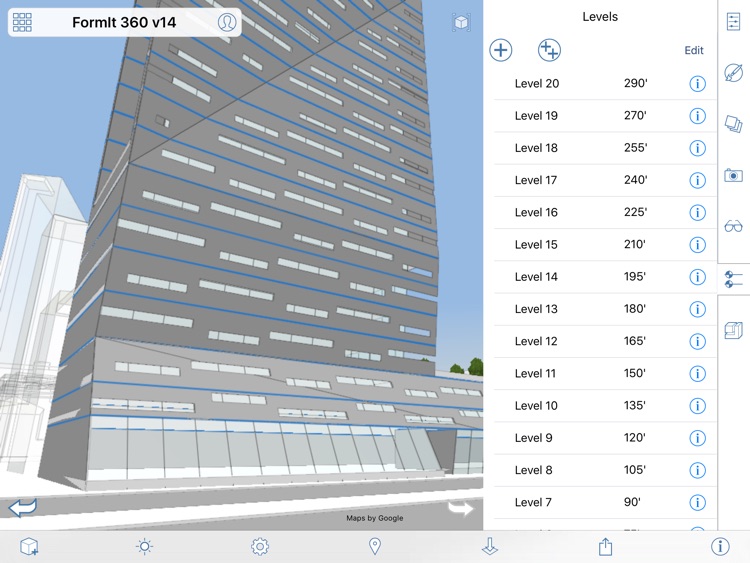Show info for Level 14
This screenshot has height=563, width=750.
(697, 277)
